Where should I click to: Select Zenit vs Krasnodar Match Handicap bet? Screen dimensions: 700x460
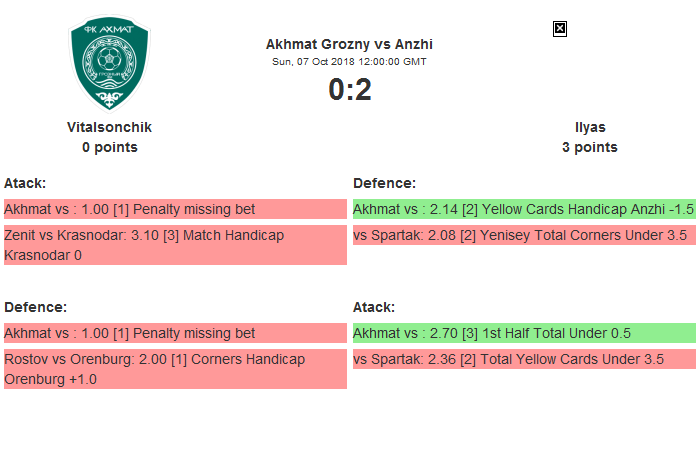(x=175, y=245)
